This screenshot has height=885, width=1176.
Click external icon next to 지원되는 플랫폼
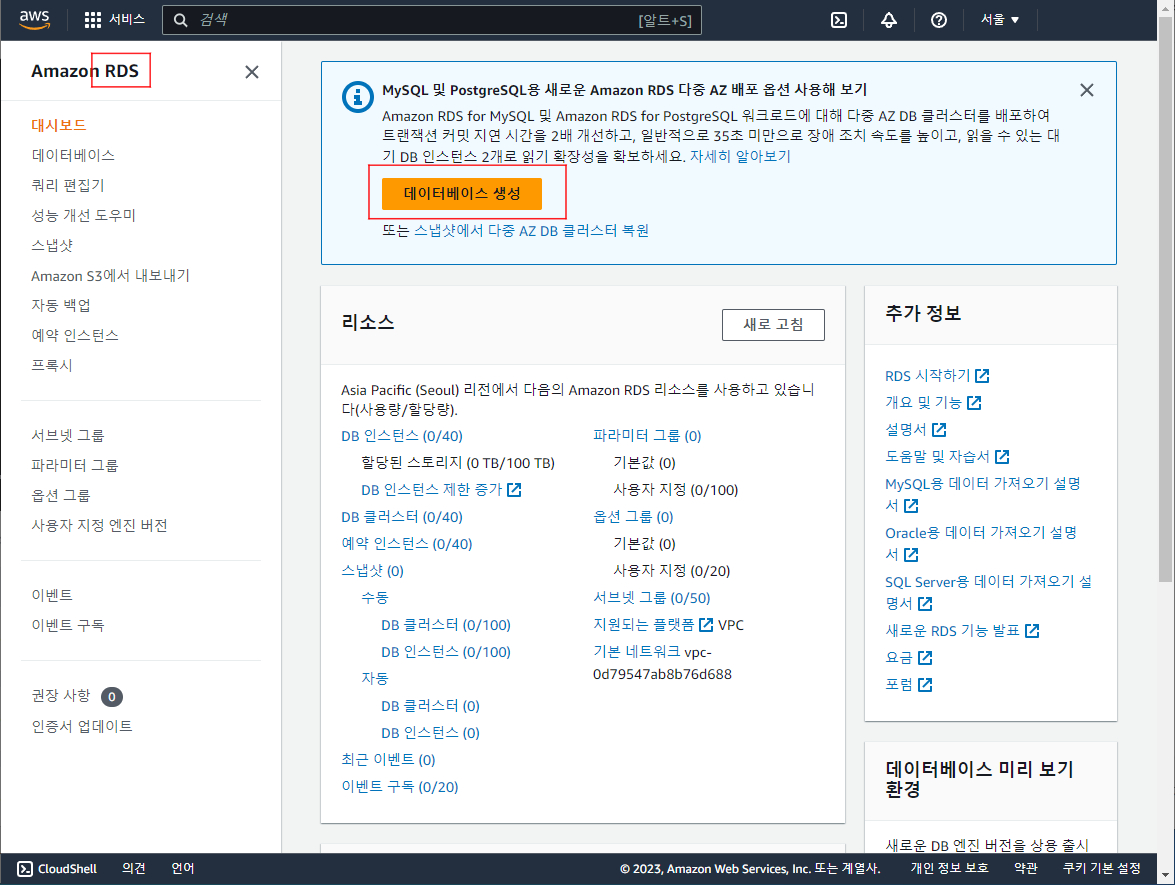[706, 625]
